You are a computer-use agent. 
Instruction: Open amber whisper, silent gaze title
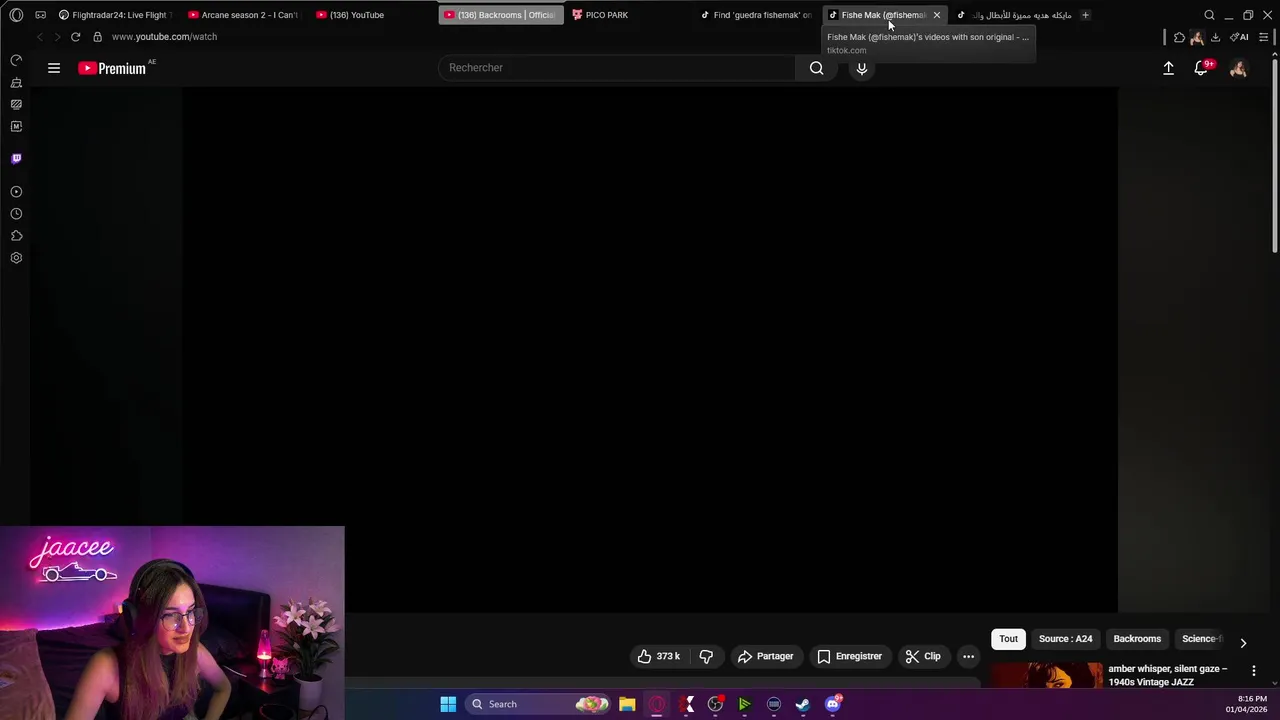point(1167,675)
